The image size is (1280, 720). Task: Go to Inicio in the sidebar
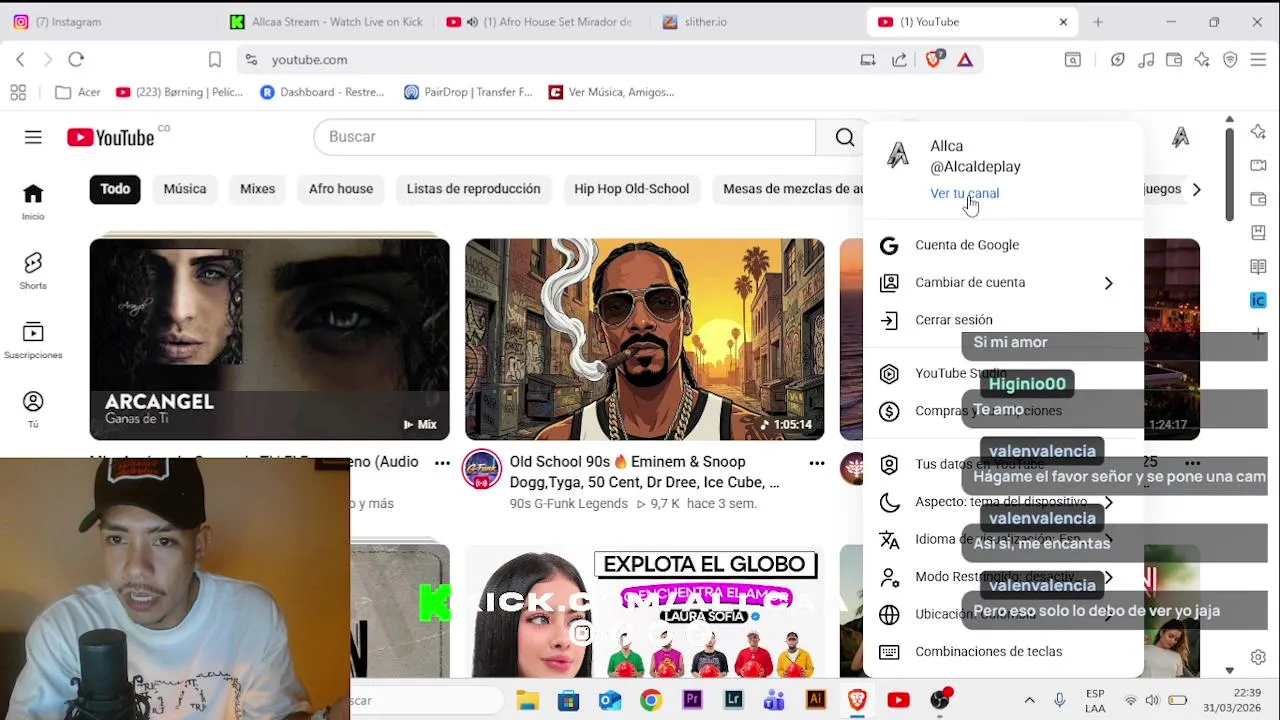33,202
